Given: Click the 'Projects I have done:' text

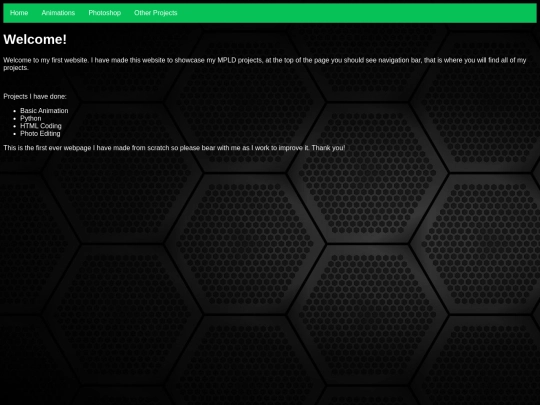Looking at the screenshot, I should click(35, 96).
